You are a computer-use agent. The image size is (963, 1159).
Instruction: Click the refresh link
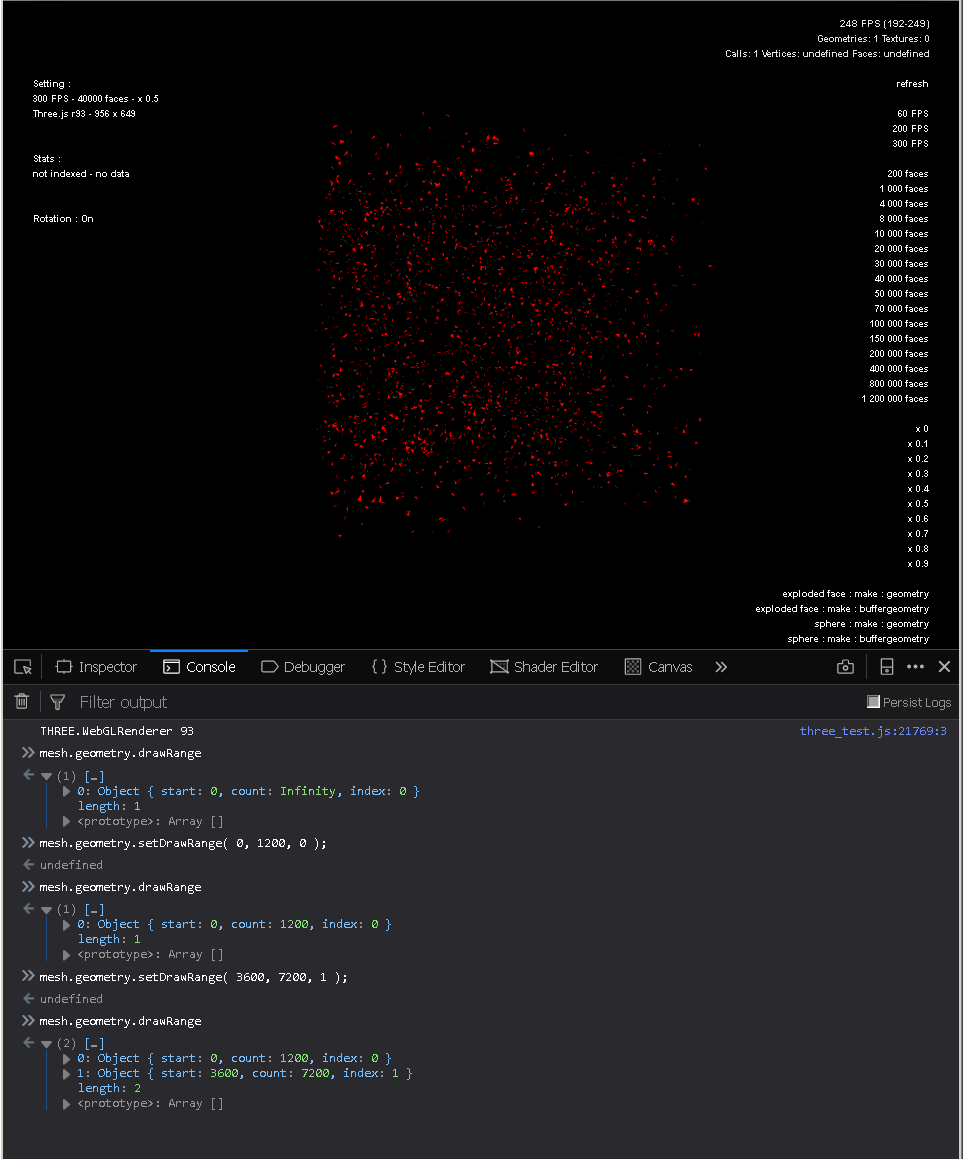point(911,84)
